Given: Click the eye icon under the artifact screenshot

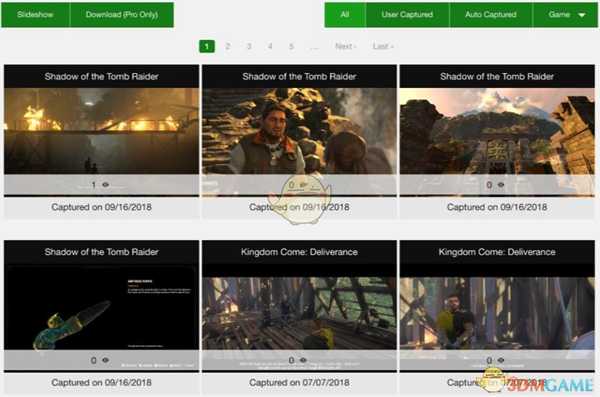Looking at the screenshot, I should (x=106, y=360).
